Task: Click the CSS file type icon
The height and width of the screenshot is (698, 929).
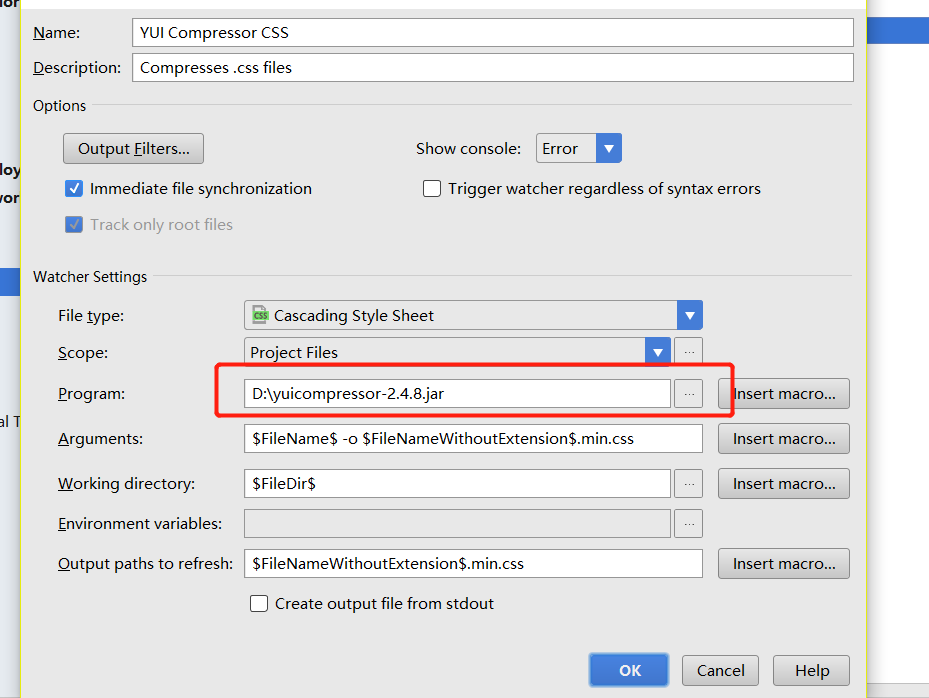Action: click(260, 315)
